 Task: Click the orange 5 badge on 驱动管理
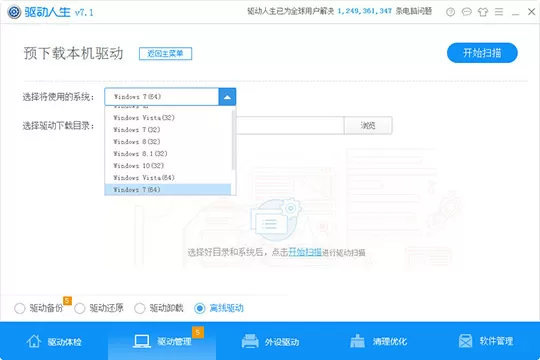tap(198, 332)
